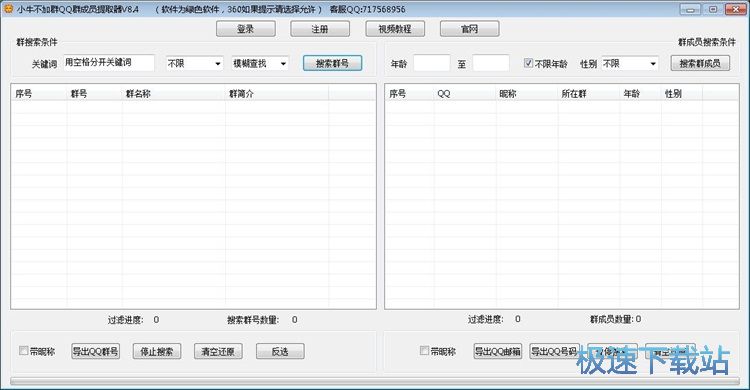Click the QQ column header

pos(465,93)
